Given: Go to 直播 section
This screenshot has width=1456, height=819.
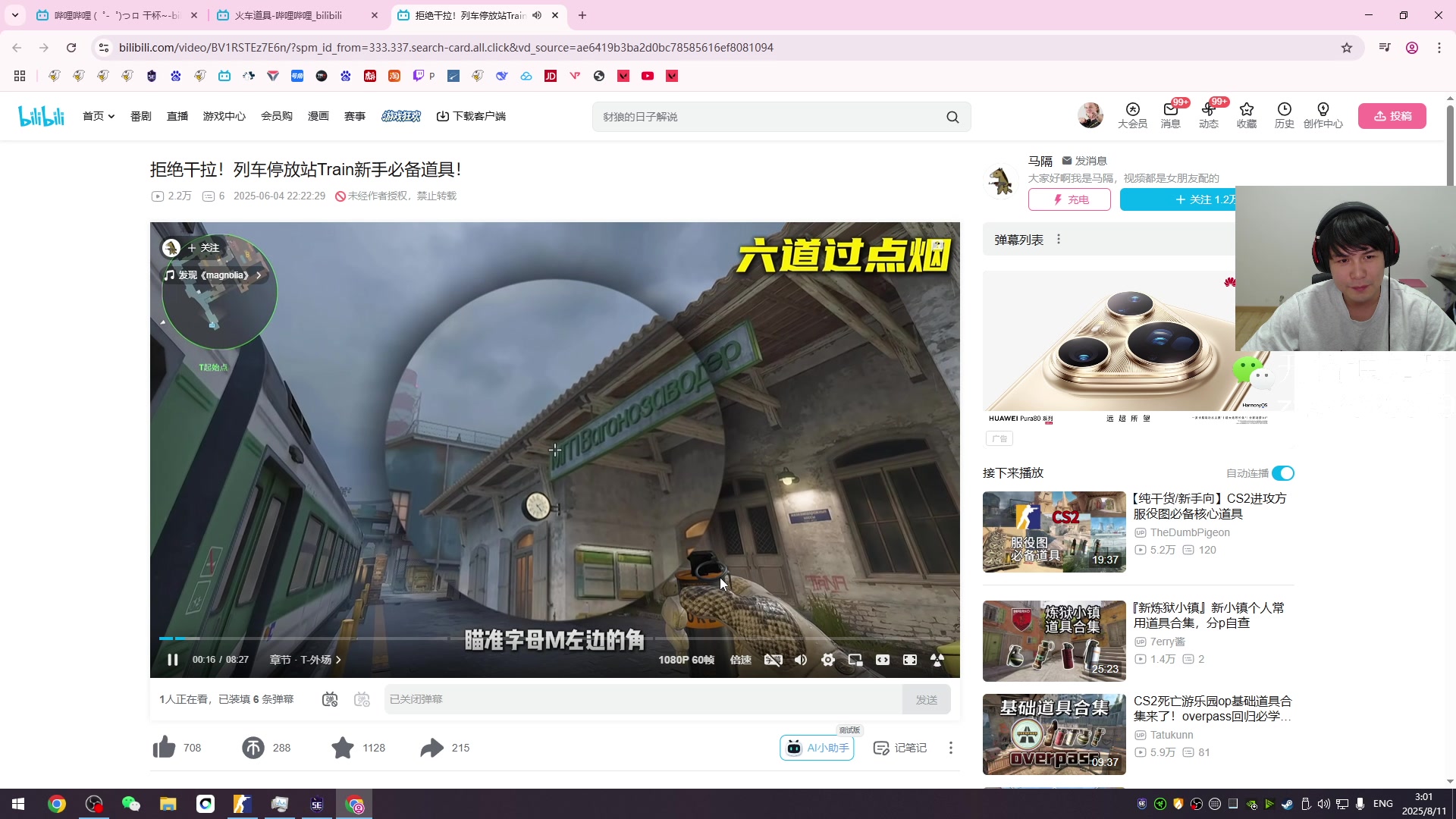Looking at the screenshot, I should pyautogui.click(x=177, y=116).
